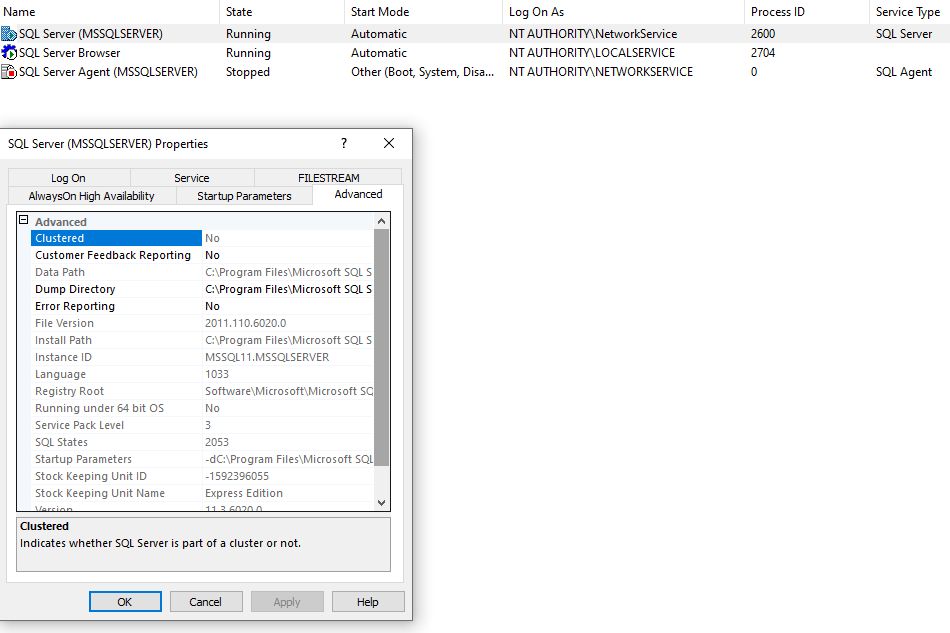
Task: Click the 1033 language value
Action: tap(217, 374)
